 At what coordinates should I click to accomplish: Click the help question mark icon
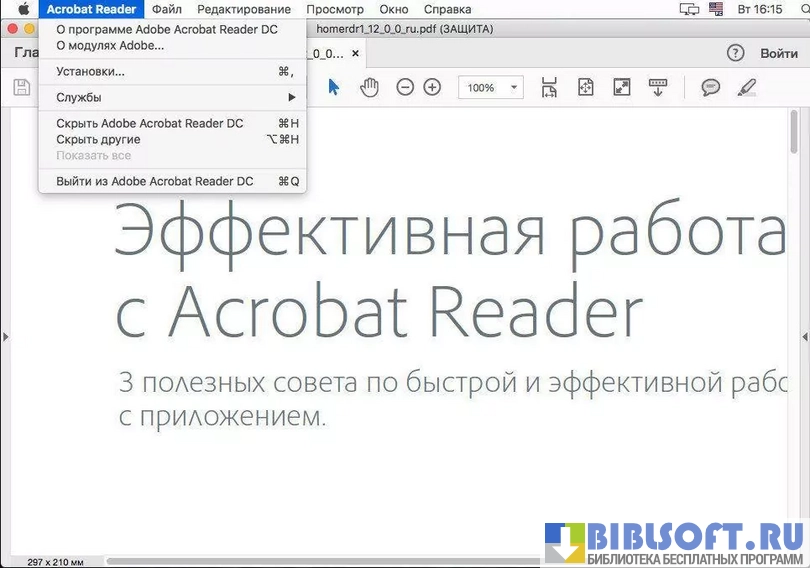tap(736, 53)
